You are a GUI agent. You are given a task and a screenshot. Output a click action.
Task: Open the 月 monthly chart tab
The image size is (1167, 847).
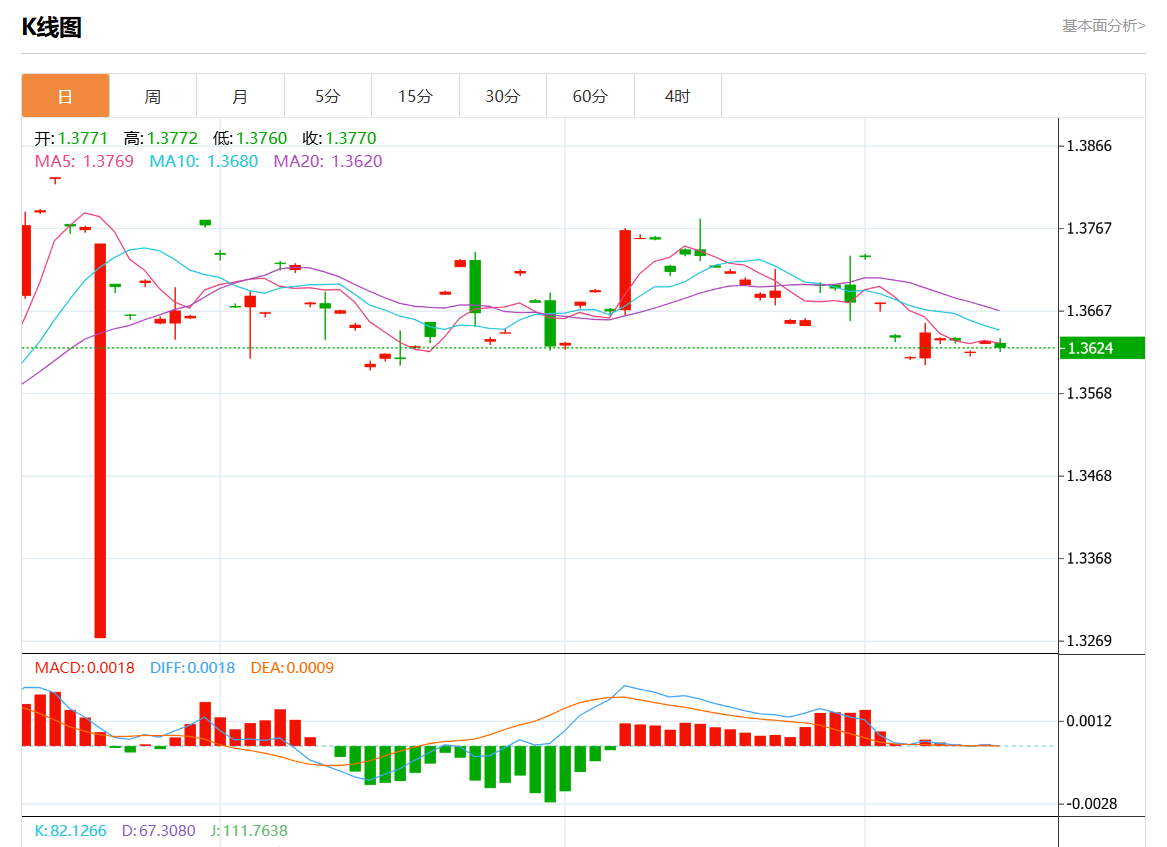point(240,96)
